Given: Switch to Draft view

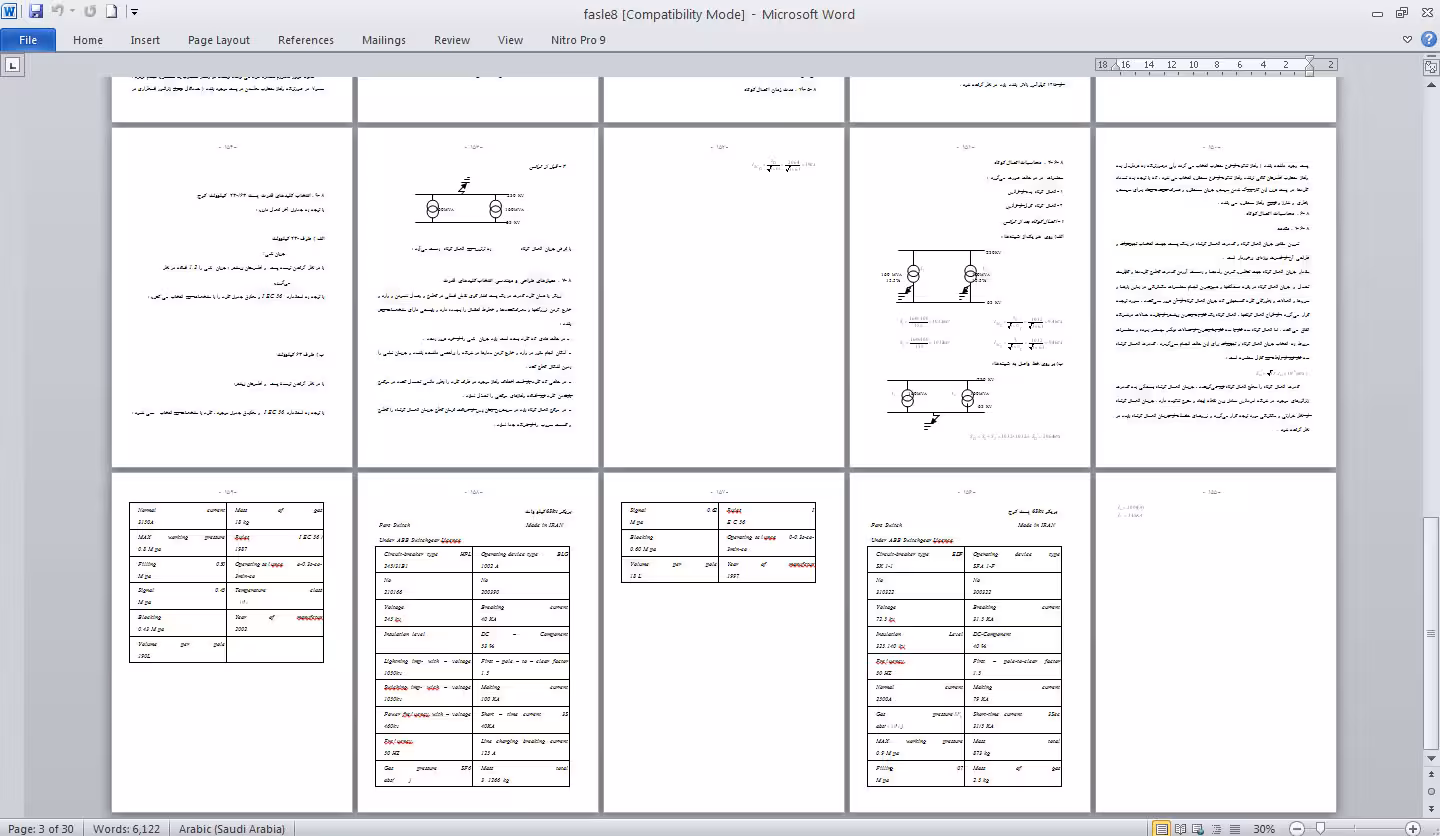Looking at the screenshot, I should point(1234,828).
